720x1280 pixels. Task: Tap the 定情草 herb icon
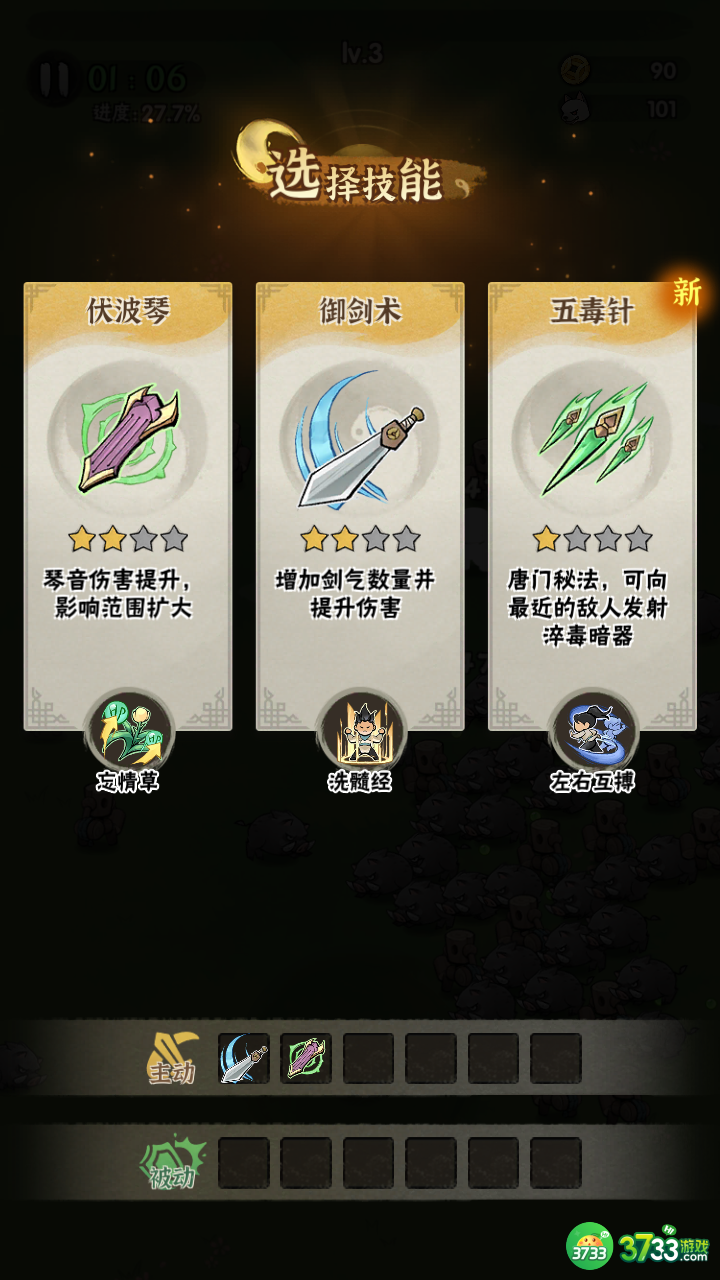point(128,730)
